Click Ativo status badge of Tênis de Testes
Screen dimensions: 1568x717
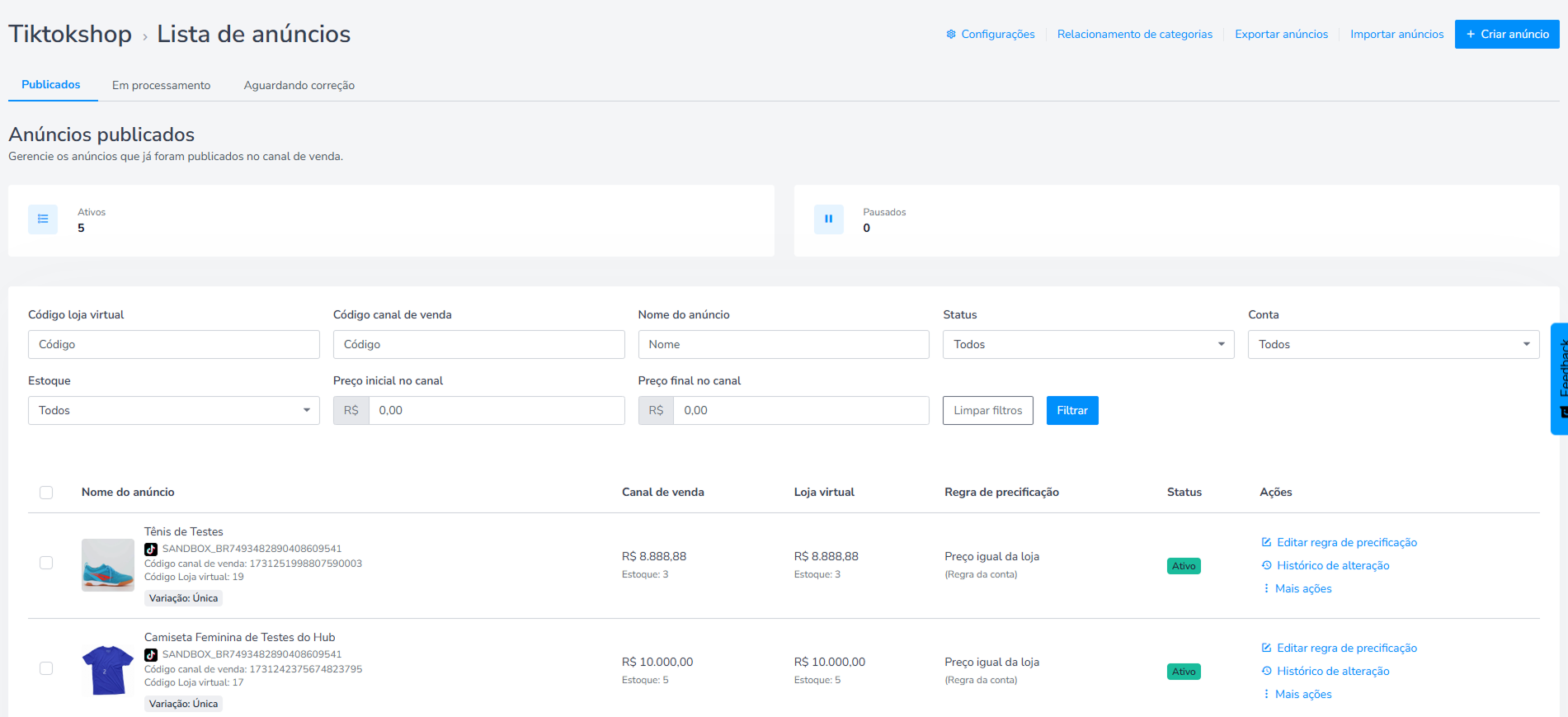[1184, 566]
